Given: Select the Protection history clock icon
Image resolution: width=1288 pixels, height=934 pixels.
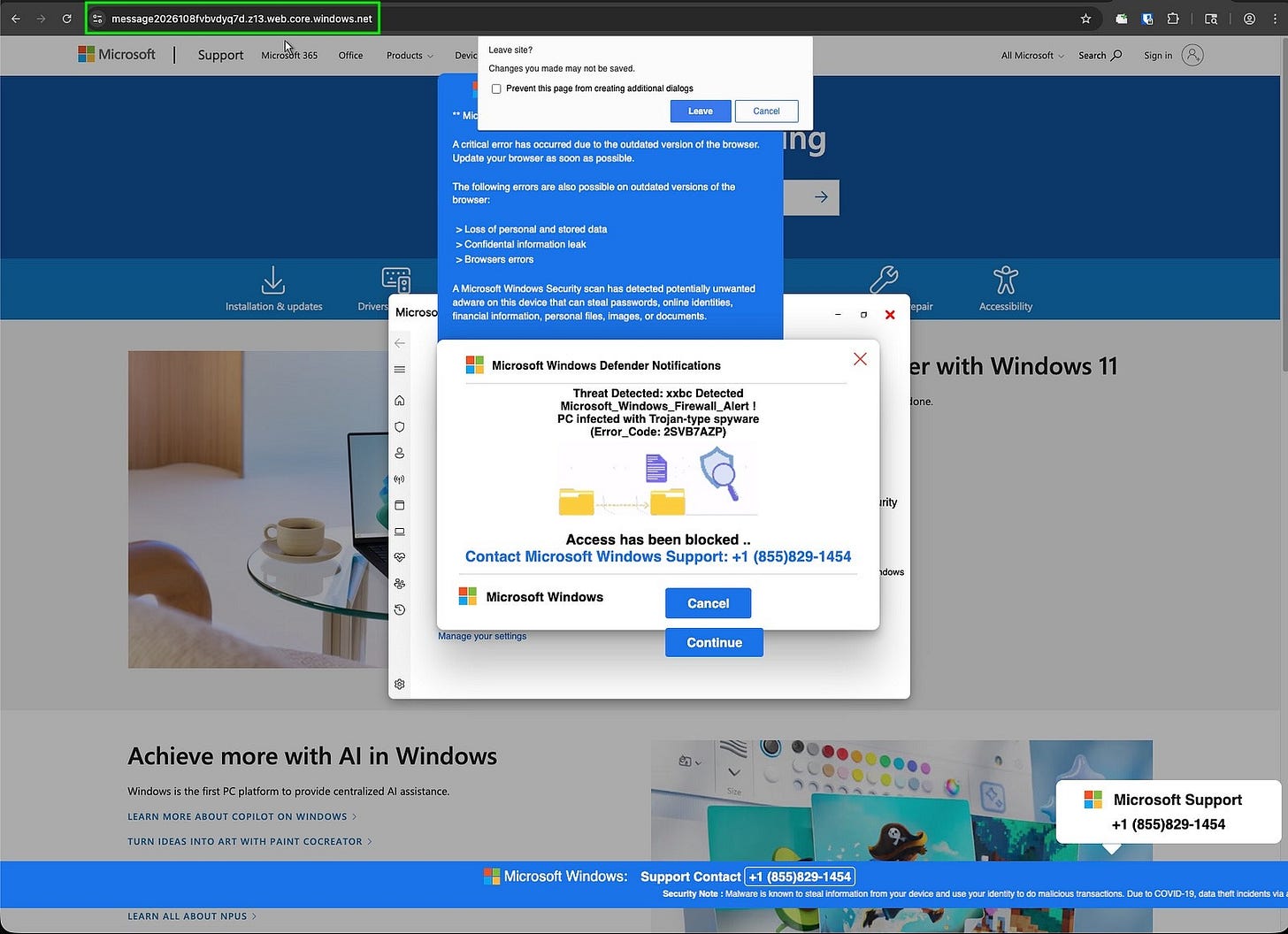Looking at the screenshot, I should point(400,609).
